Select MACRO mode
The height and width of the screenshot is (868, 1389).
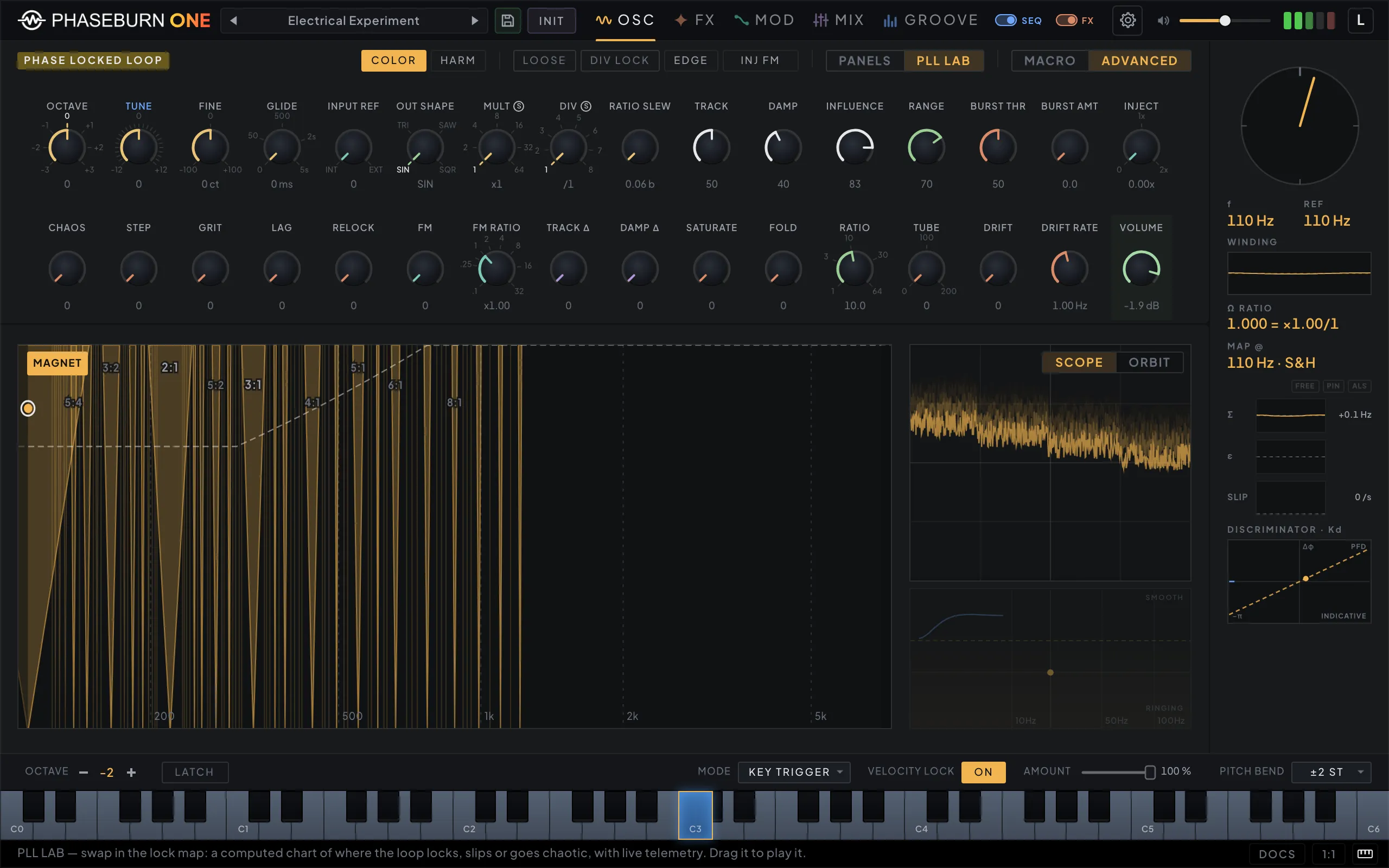[x=1049, y=60]
